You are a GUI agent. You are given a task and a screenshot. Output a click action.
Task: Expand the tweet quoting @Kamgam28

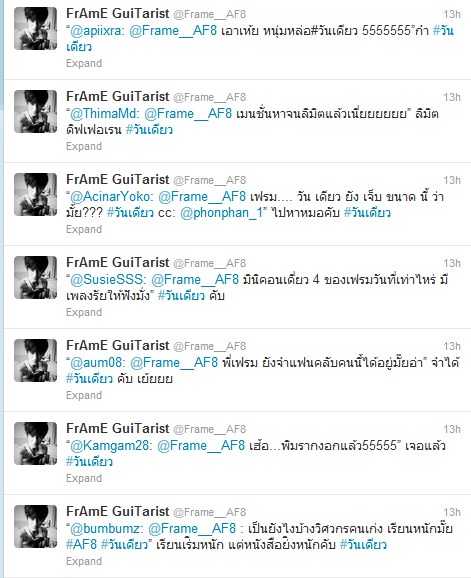pyautogui.click(x=84, y=478)
